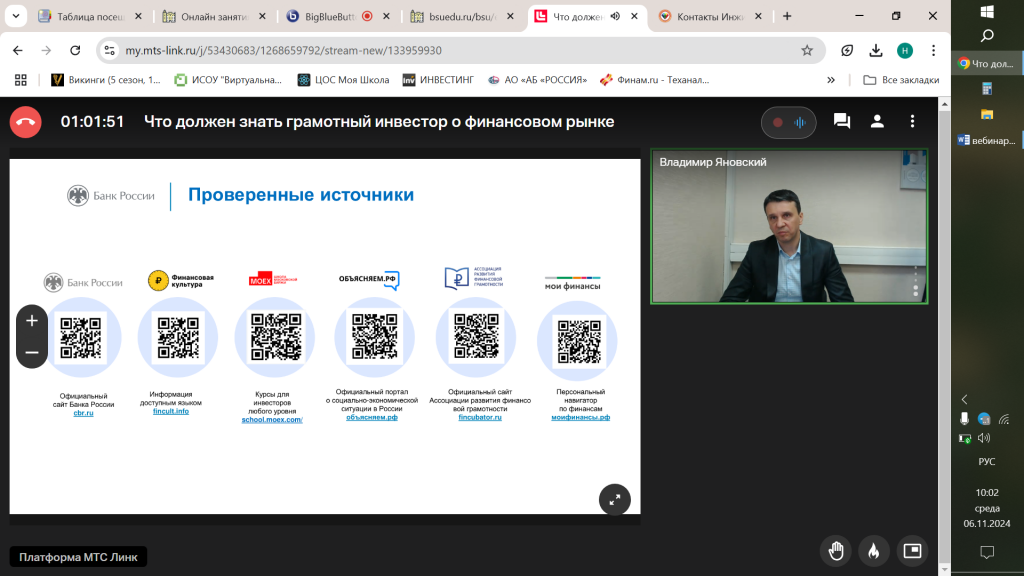The width and height of the screenshot is (1024, 576).
Task: Click the page vertical scrollbar down arrow
Action: click(944, 569)
